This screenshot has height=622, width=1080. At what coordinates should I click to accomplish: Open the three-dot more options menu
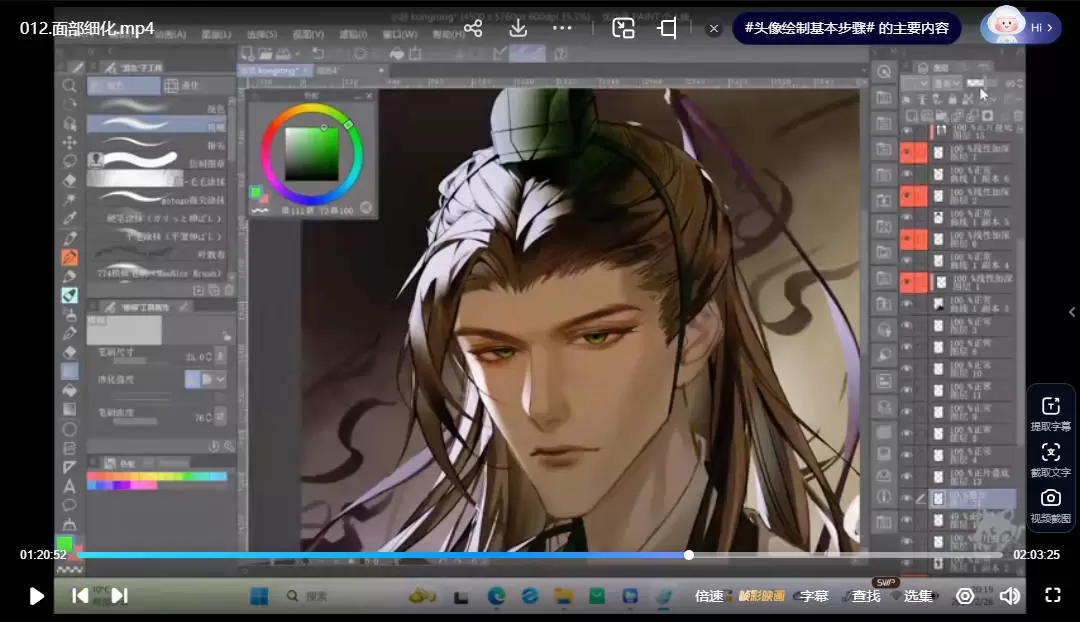pos(562,28)
